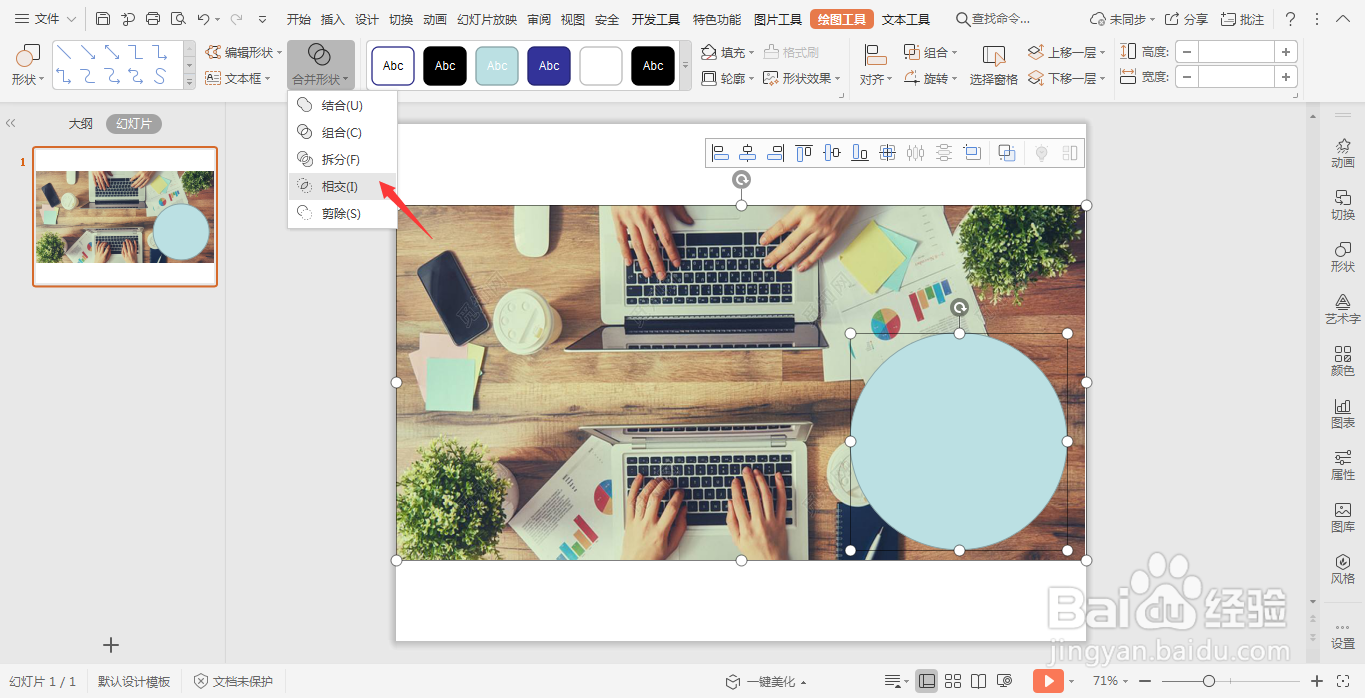Open the 文件 file menu
Image resolution: width=1365 pixels, height=698 pixels.
(45, 19)
